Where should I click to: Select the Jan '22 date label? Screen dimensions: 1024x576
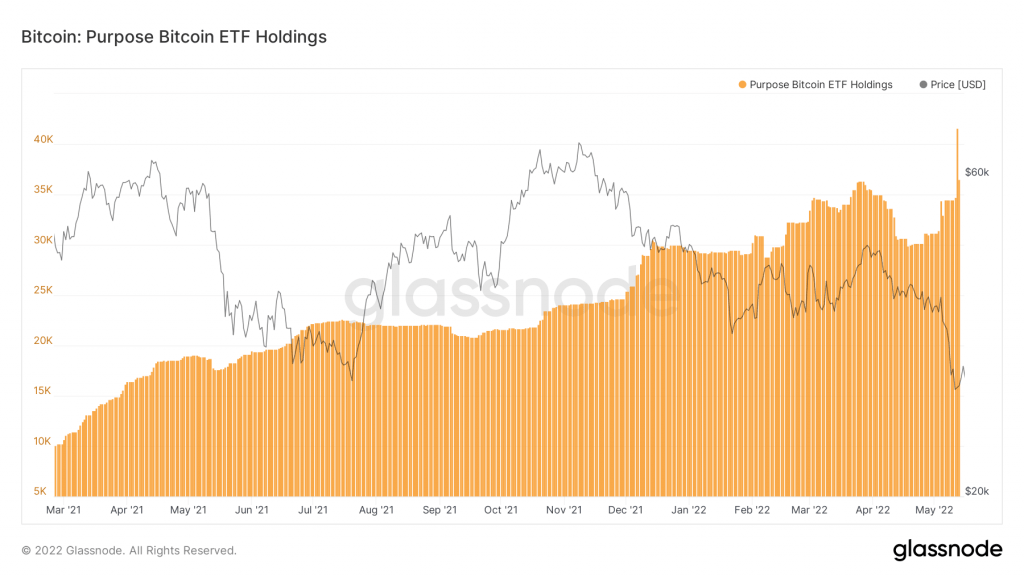point(687,510)
